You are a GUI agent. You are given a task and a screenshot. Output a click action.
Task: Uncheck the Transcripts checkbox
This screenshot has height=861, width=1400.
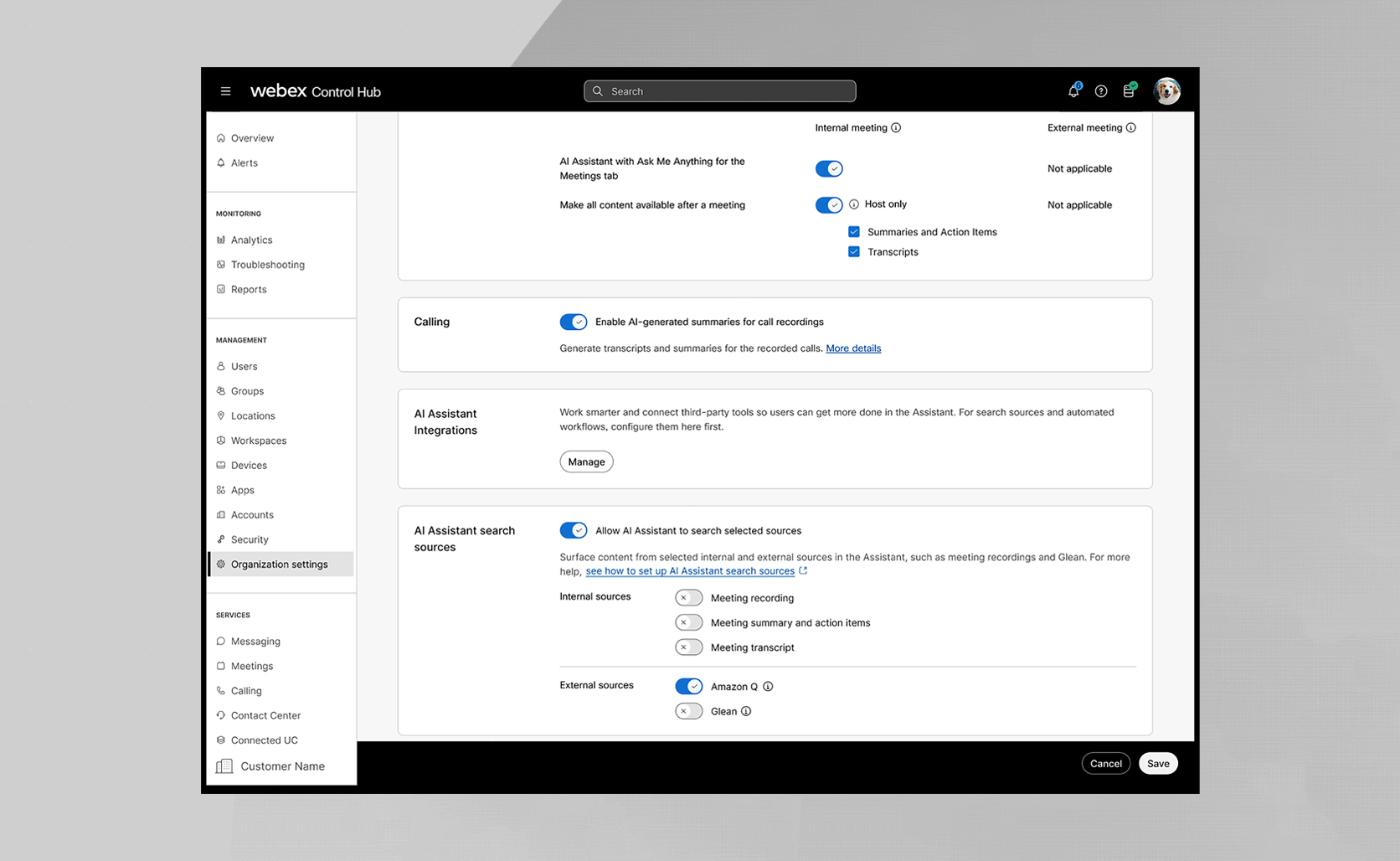click(x=854, y=252)
